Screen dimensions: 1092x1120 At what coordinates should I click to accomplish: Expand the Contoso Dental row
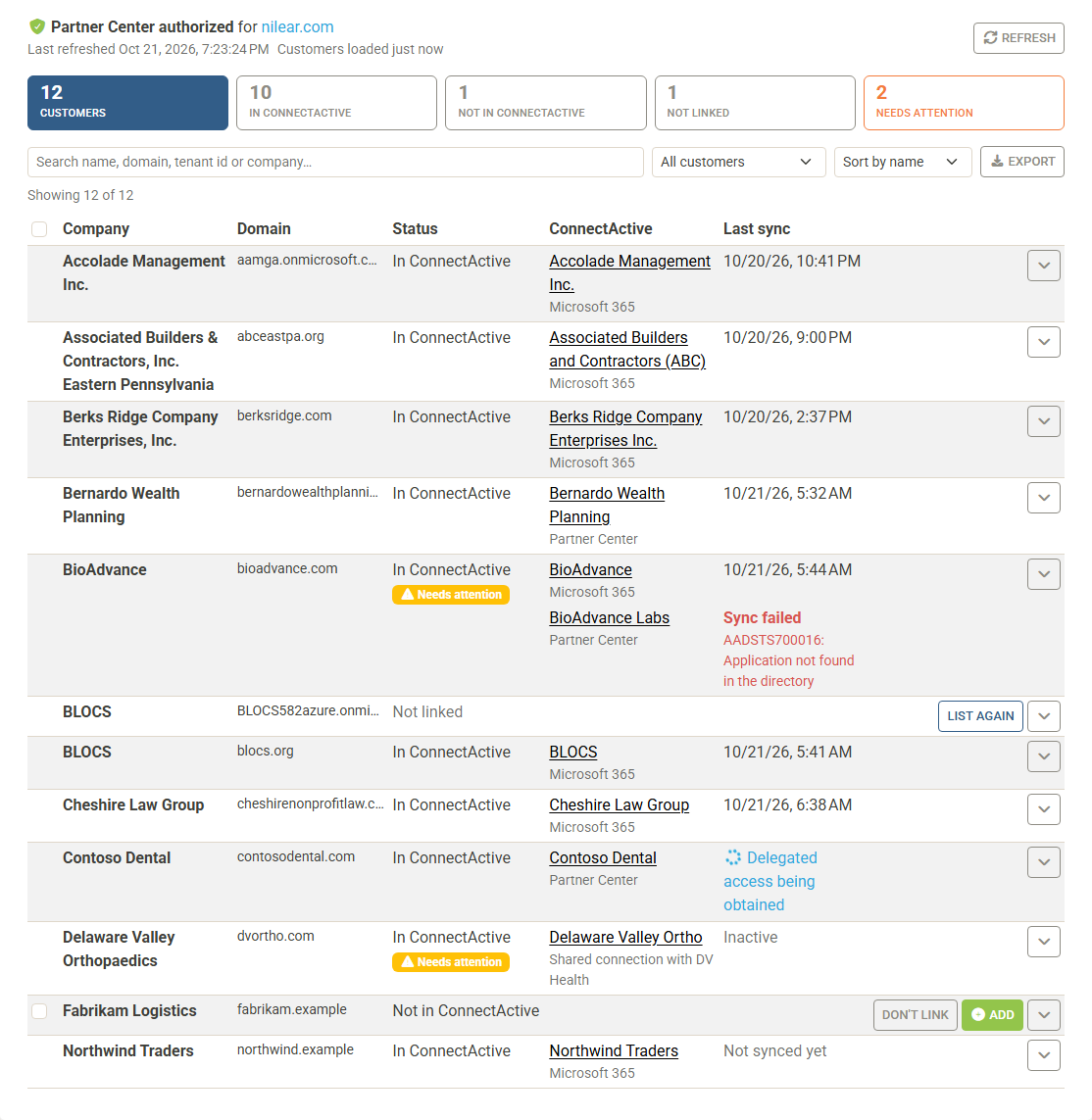pos(1043,862)
